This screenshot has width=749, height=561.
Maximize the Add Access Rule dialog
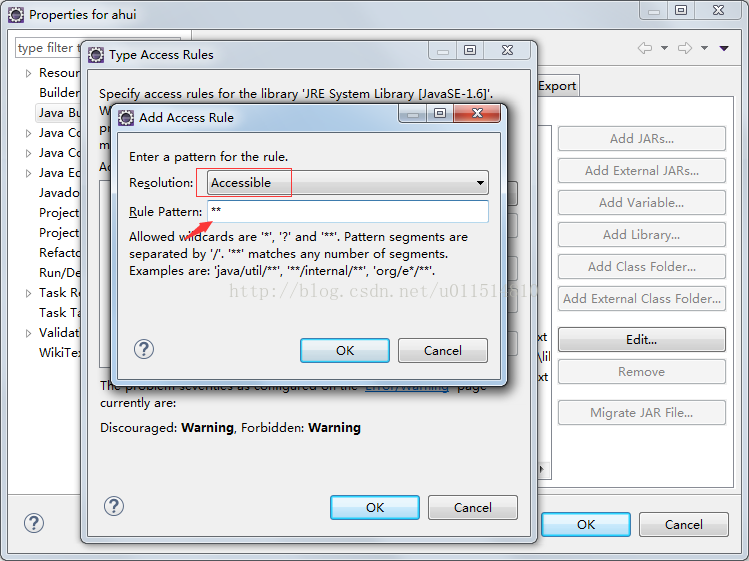pos(440,113)
